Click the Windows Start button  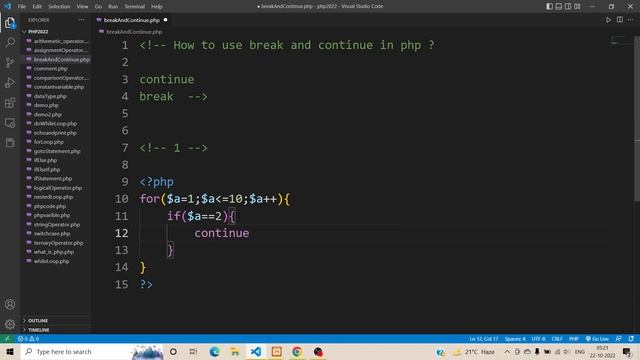[x=10, y=351]
